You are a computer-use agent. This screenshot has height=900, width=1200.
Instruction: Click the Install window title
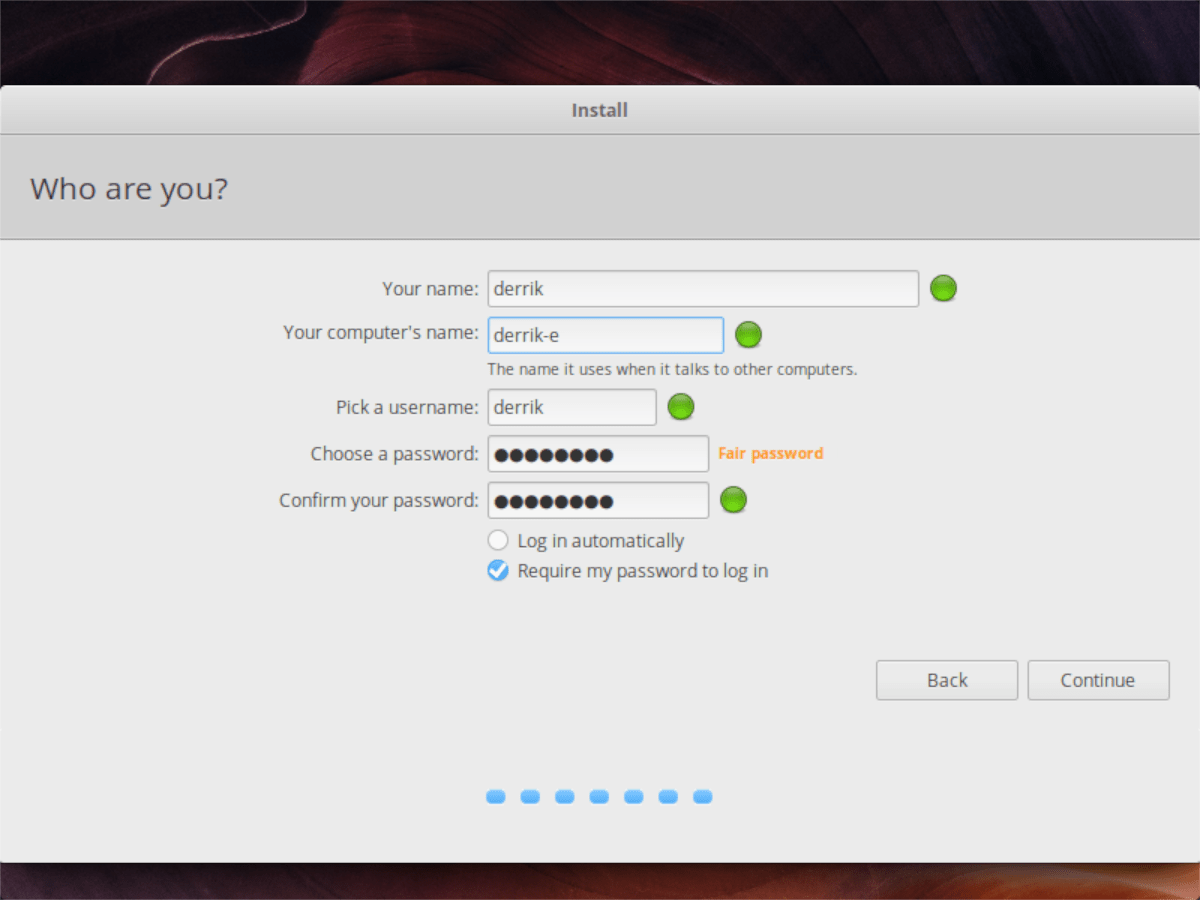pos(600,110)
